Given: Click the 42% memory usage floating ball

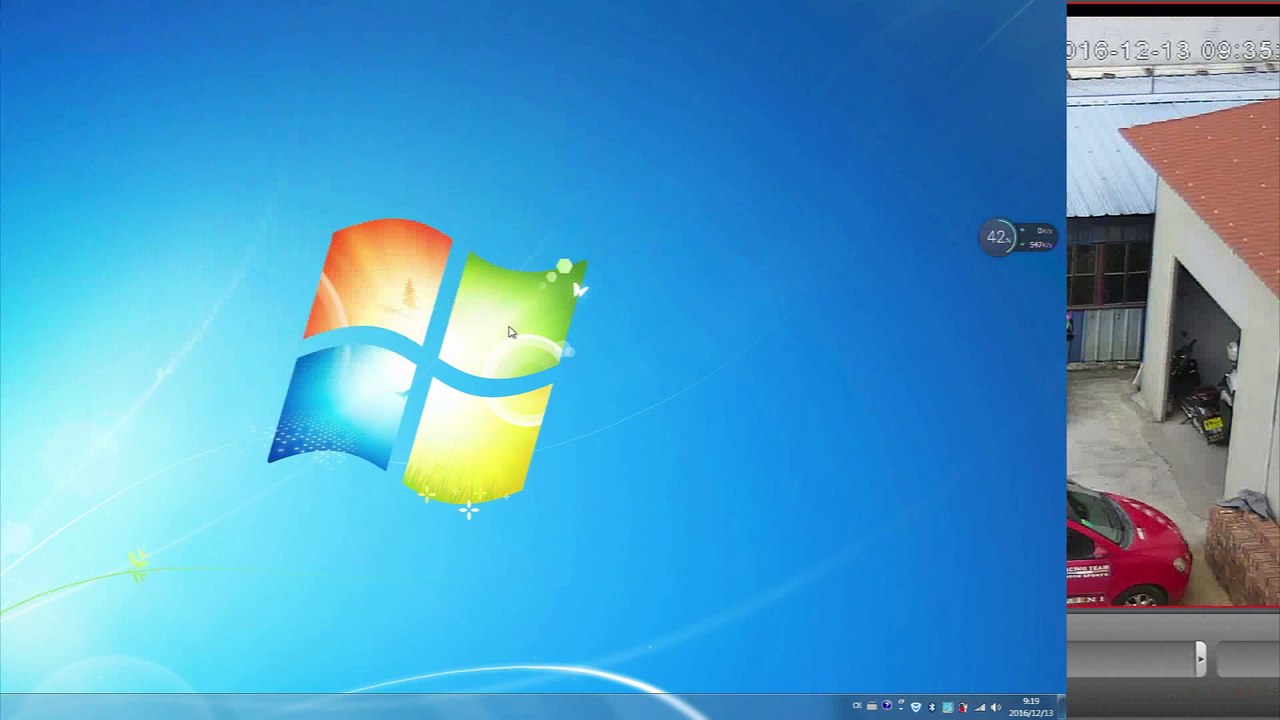Looking at the screenshot, I should pos(997,237).
